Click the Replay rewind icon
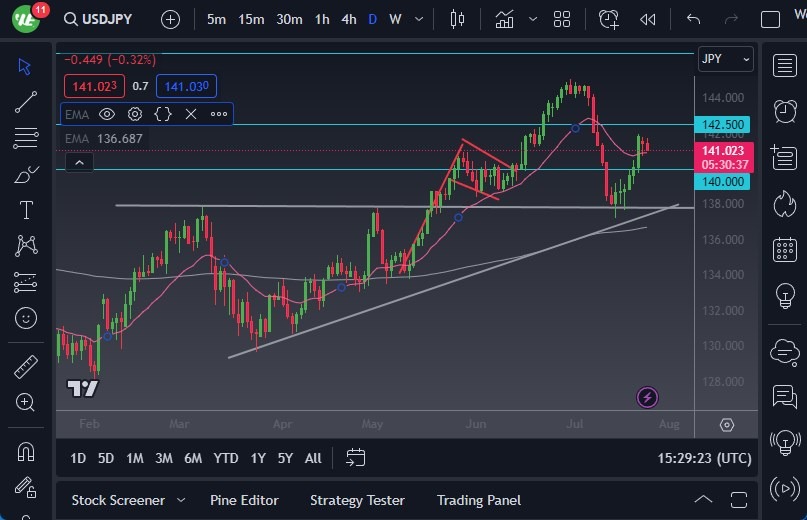The width and height of the screenshot is (807, 520). (648, 19)
